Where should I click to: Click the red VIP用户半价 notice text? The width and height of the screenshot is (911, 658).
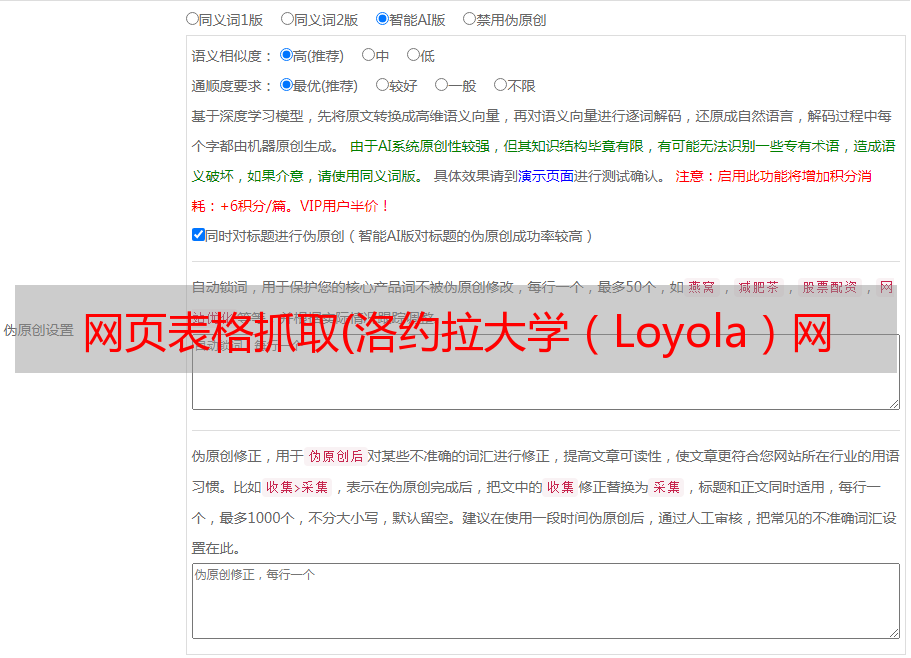click(344, 206)
